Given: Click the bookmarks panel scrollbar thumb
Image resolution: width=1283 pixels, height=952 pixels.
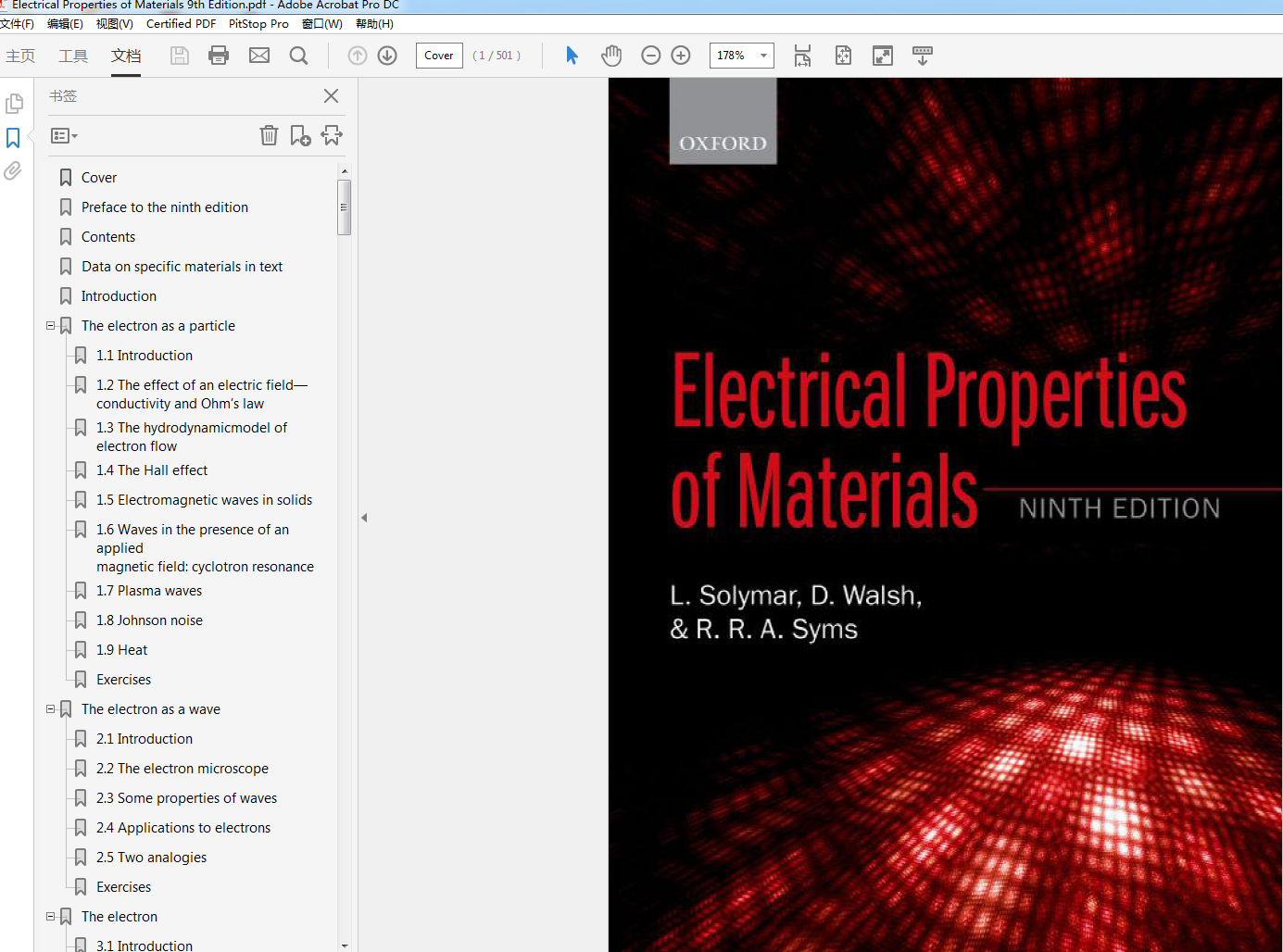Looking at the screenshot, I should click(345, 207).
